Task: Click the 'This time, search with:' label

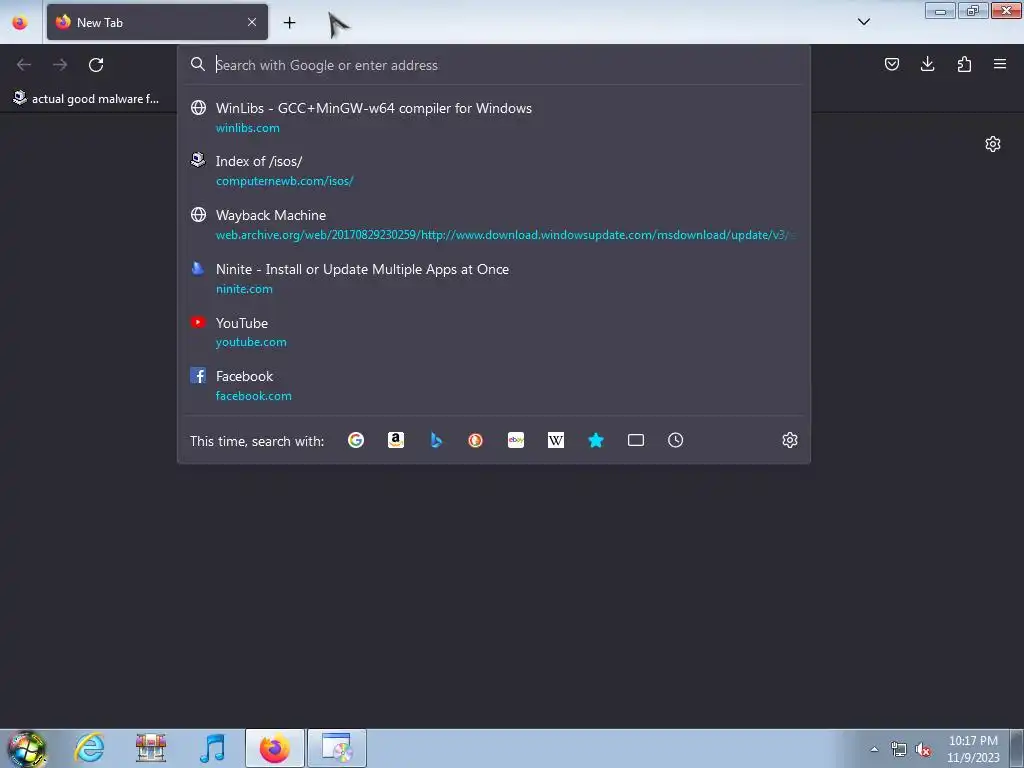Action: [x=257, y=441]
